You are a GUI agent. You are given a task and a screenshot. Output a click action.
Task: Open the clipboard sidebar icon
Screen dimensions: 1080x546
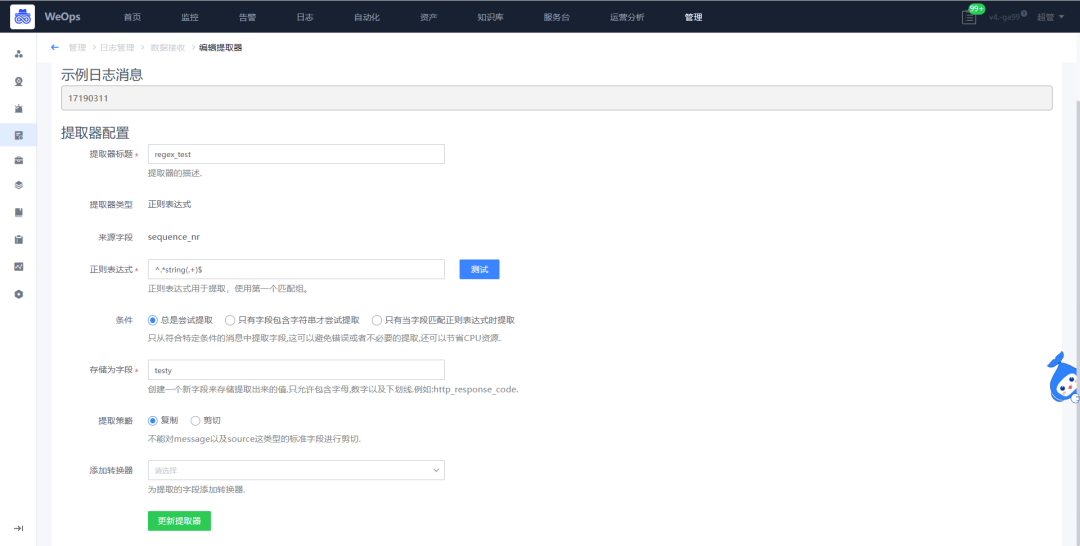point(19,240)
